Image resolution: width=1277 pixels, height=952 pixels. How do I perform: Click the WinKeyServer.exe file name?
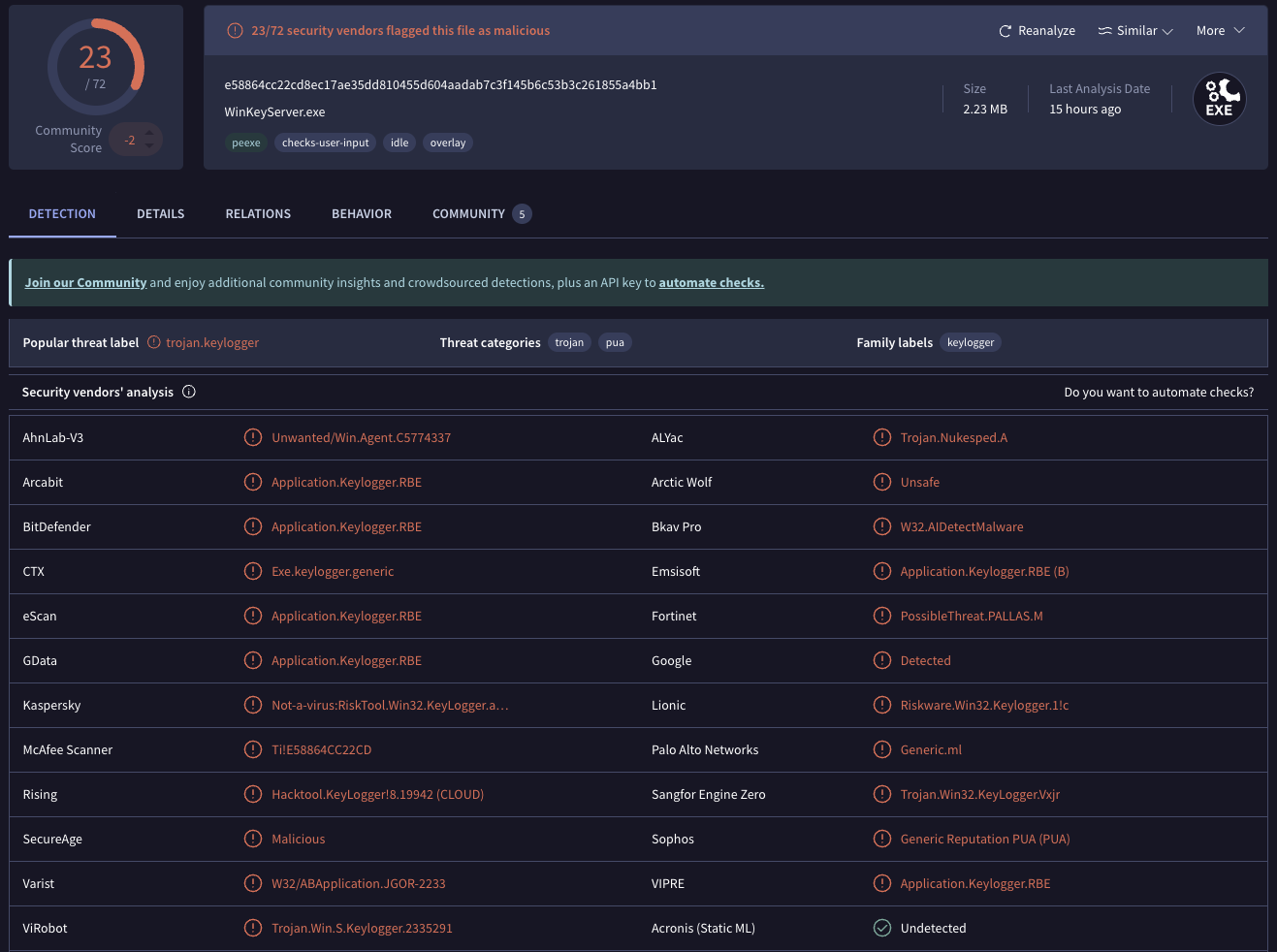274,112
